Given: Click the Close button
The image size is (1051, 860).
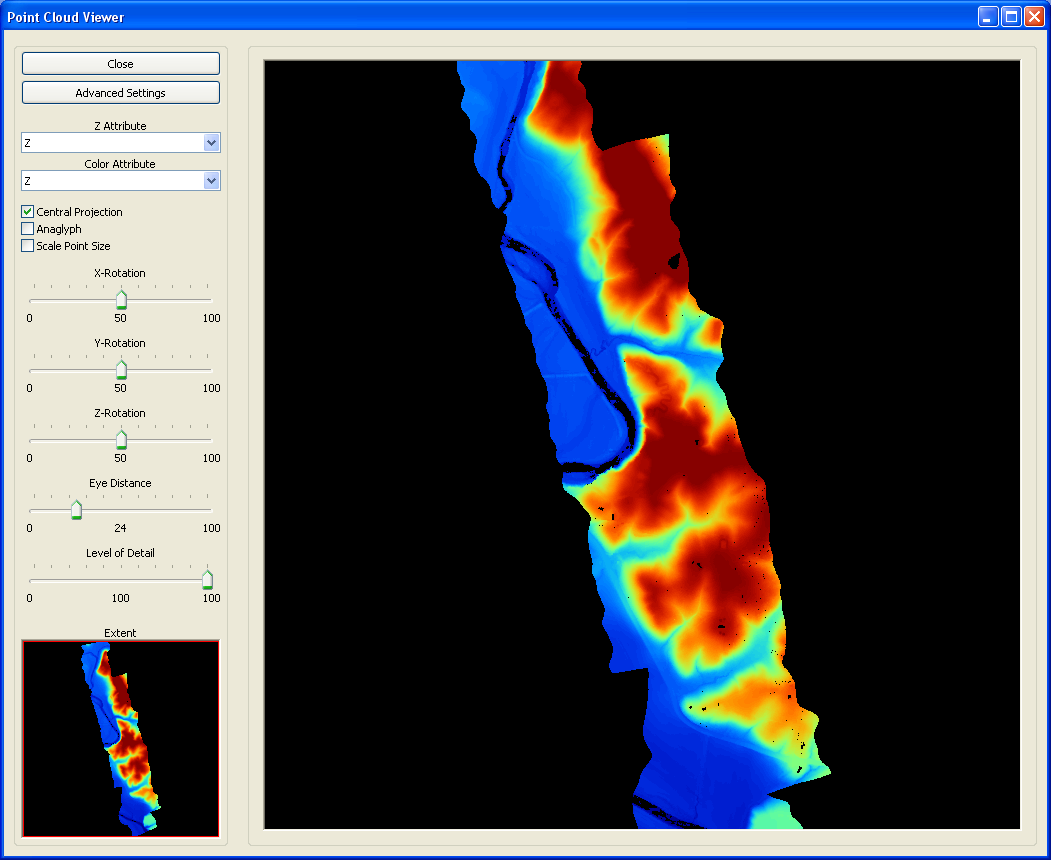Looking at the screenshot, I should click(x=120, y=63).
